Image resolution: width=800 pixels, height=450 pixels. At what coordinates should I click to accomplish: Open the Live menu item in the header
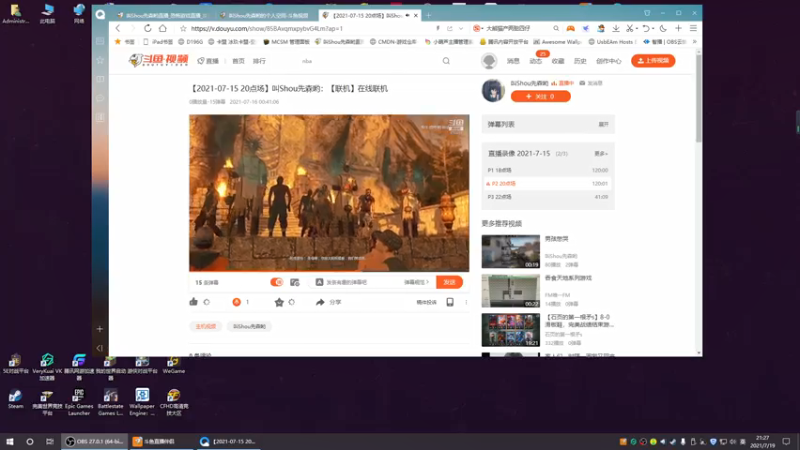pos(208,61)
